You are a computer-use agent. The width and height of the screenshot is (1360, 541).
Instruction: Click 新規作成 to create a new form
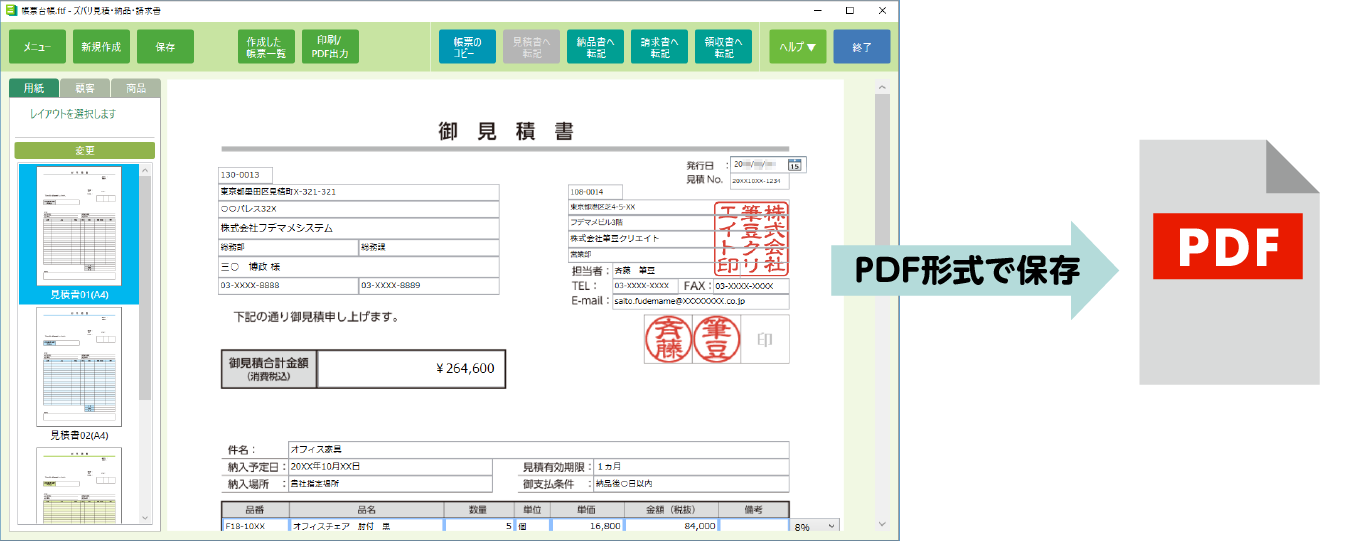pos(101,47)
